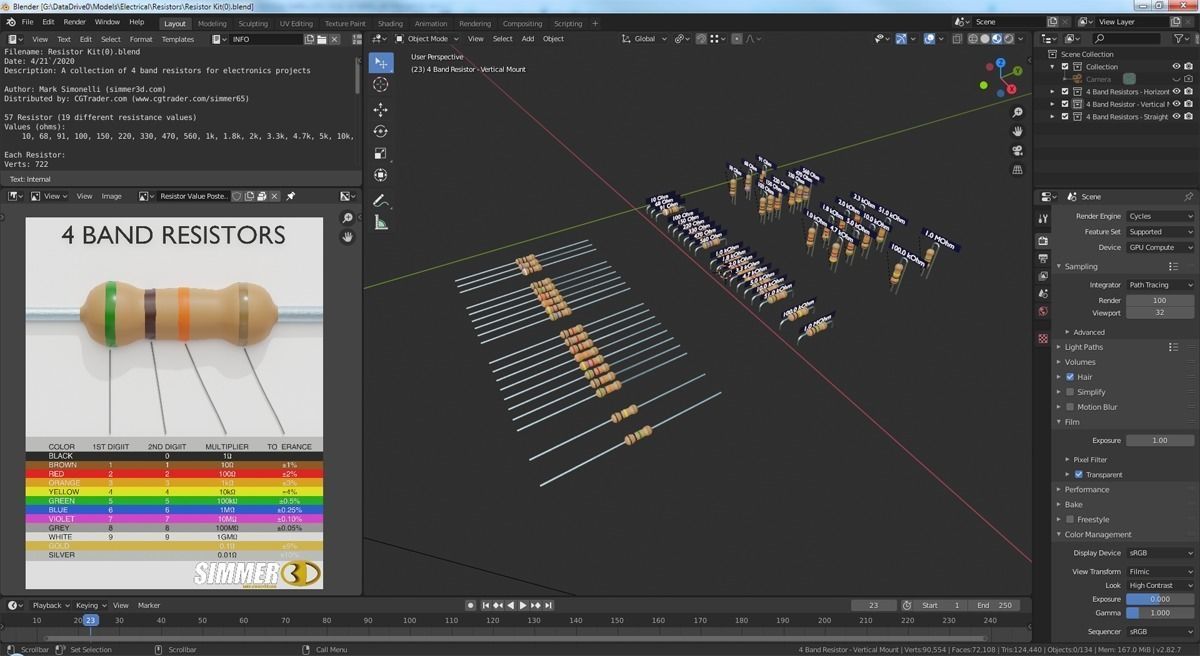Viewport: 1200px width, 656px height.
Task: Enable the Freestyle checkbox
Action: pos(1070,519)
